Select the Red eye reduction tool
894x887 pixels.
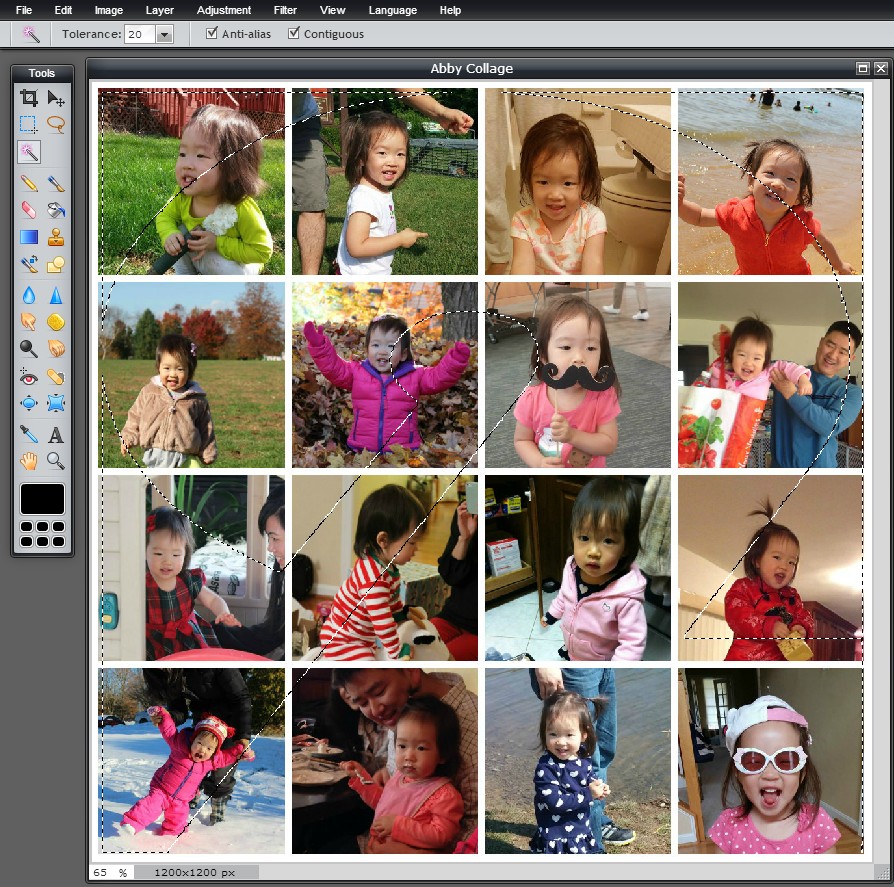click(x=29, y=377)
